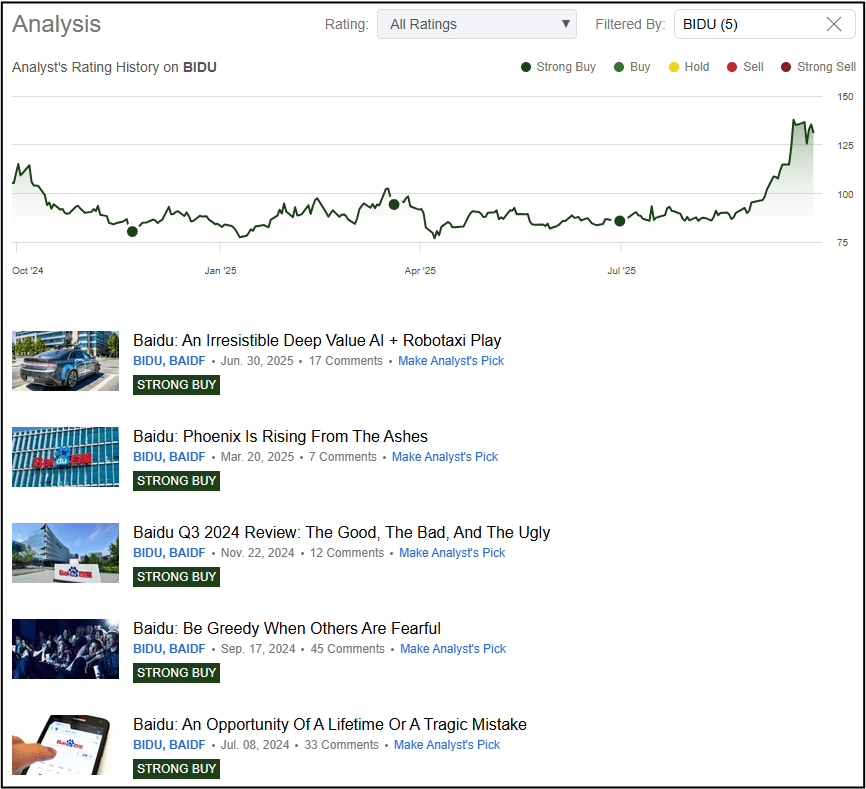
Task: Open the smartphone Baidu app thumbnail
Action: click(65, 744)
